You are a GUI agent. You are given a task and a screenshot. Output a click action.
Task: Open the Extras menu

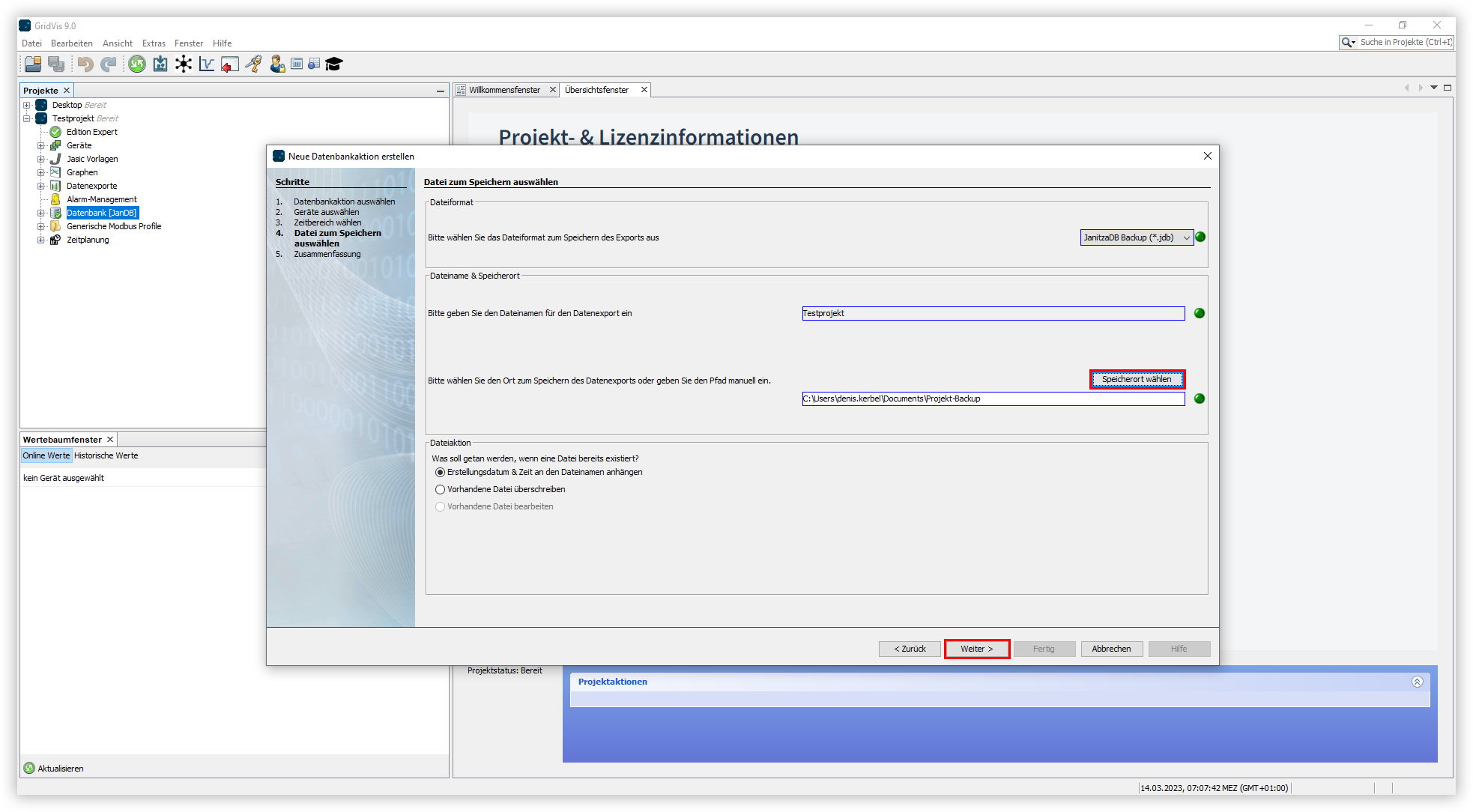(x=154, y=43)
